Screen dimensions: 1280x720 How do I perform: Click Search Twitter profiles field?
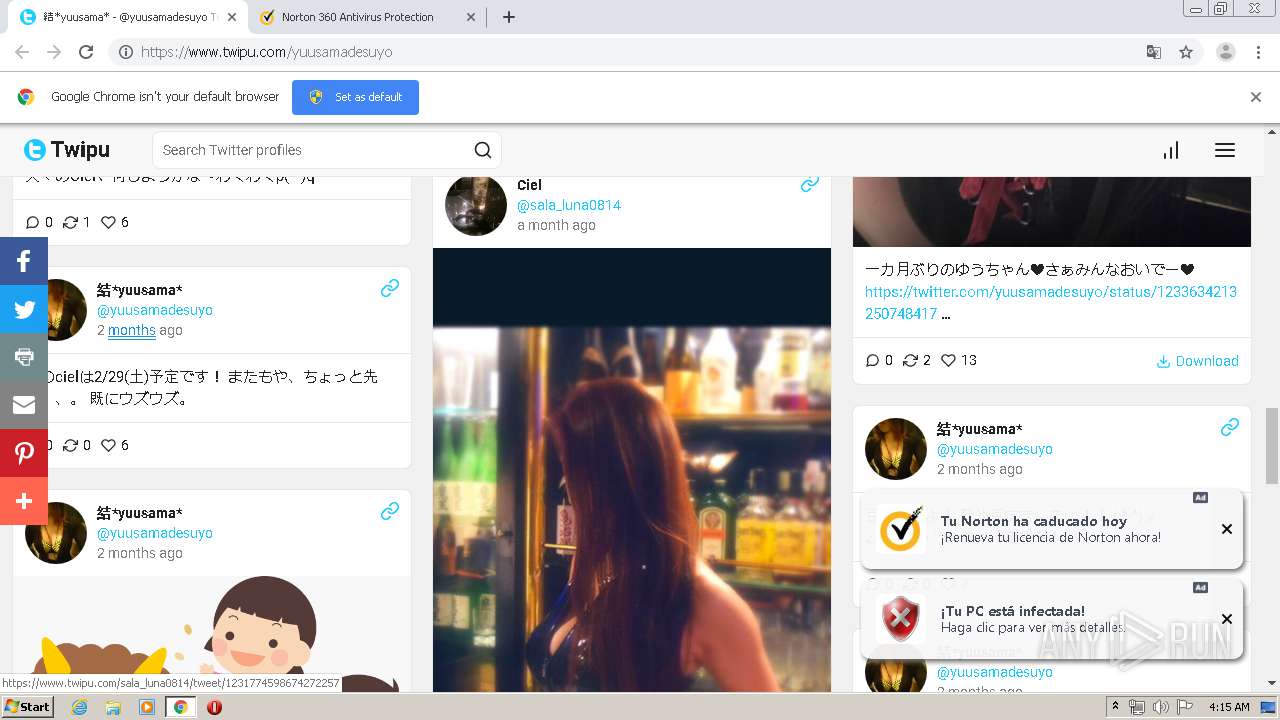314,150
